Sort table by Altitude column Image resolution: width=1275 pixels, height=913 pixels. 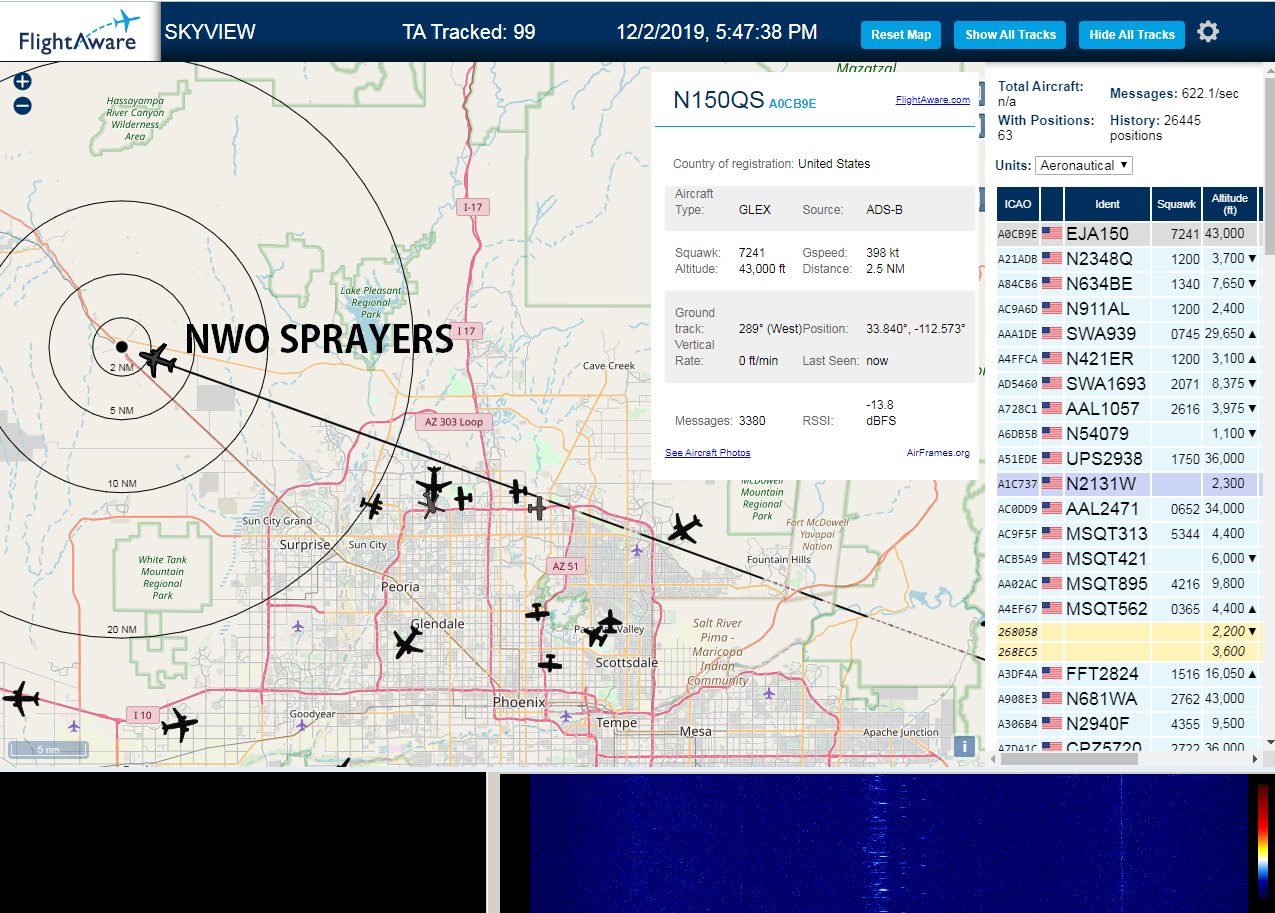[1230, 204]
